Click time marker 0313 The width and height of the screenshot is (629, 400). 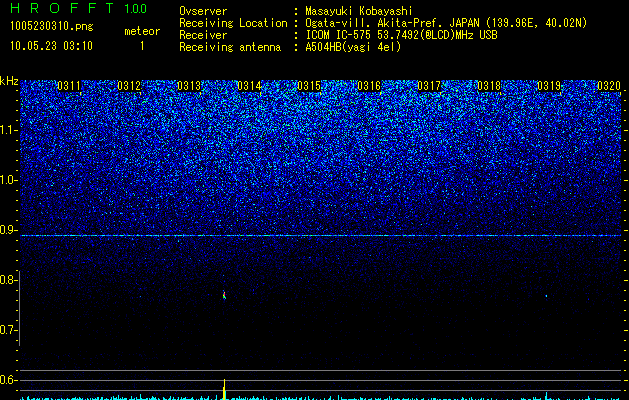pos(189,86)
